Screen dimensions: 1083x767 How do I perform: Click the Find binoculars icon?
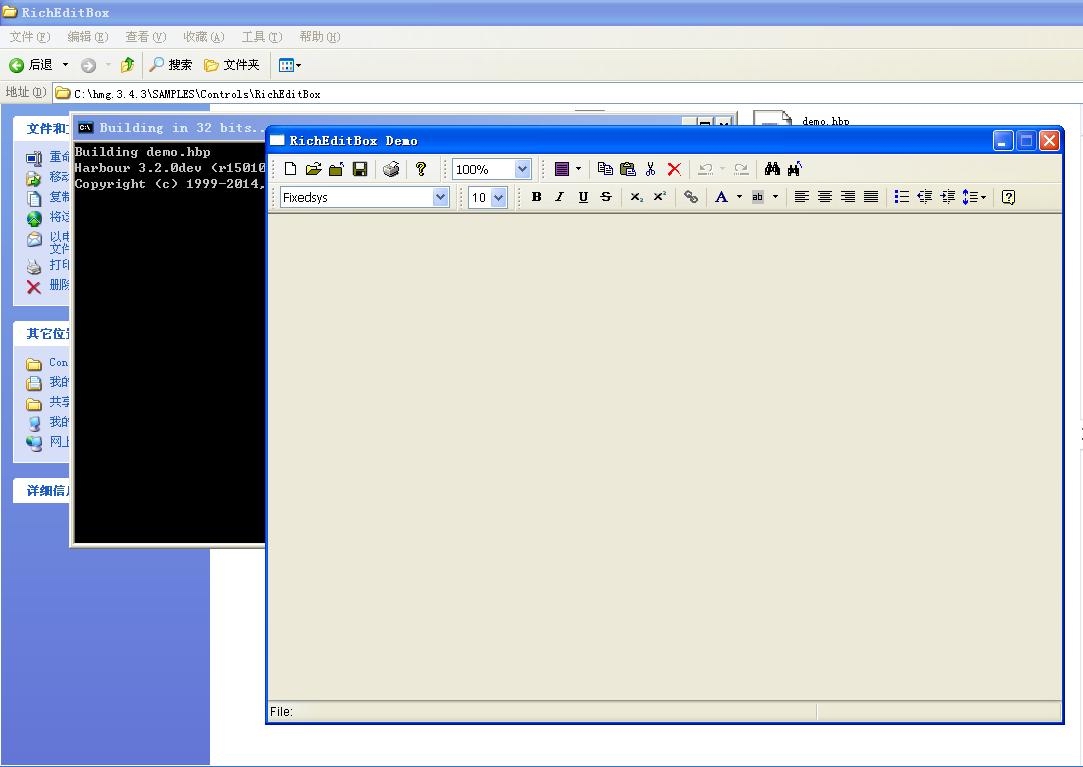772,169
